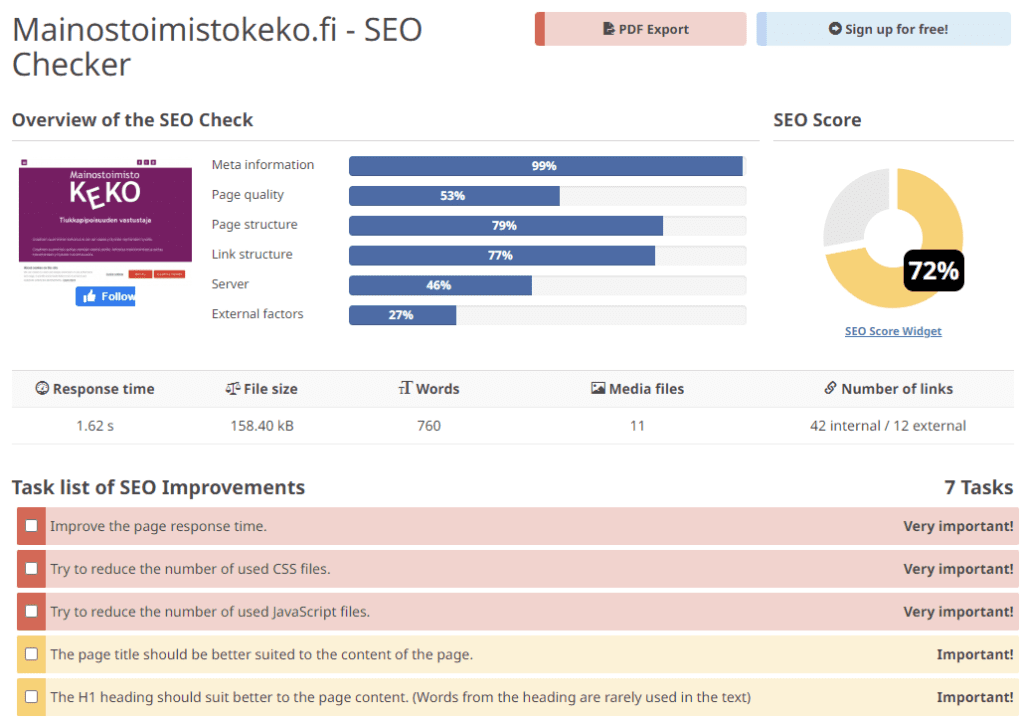Image resolution: width=1024 pixels, height=722 pixels.
Task: Click the thumbs-up icon on Follow button
Action: click(x=89, y=296)
